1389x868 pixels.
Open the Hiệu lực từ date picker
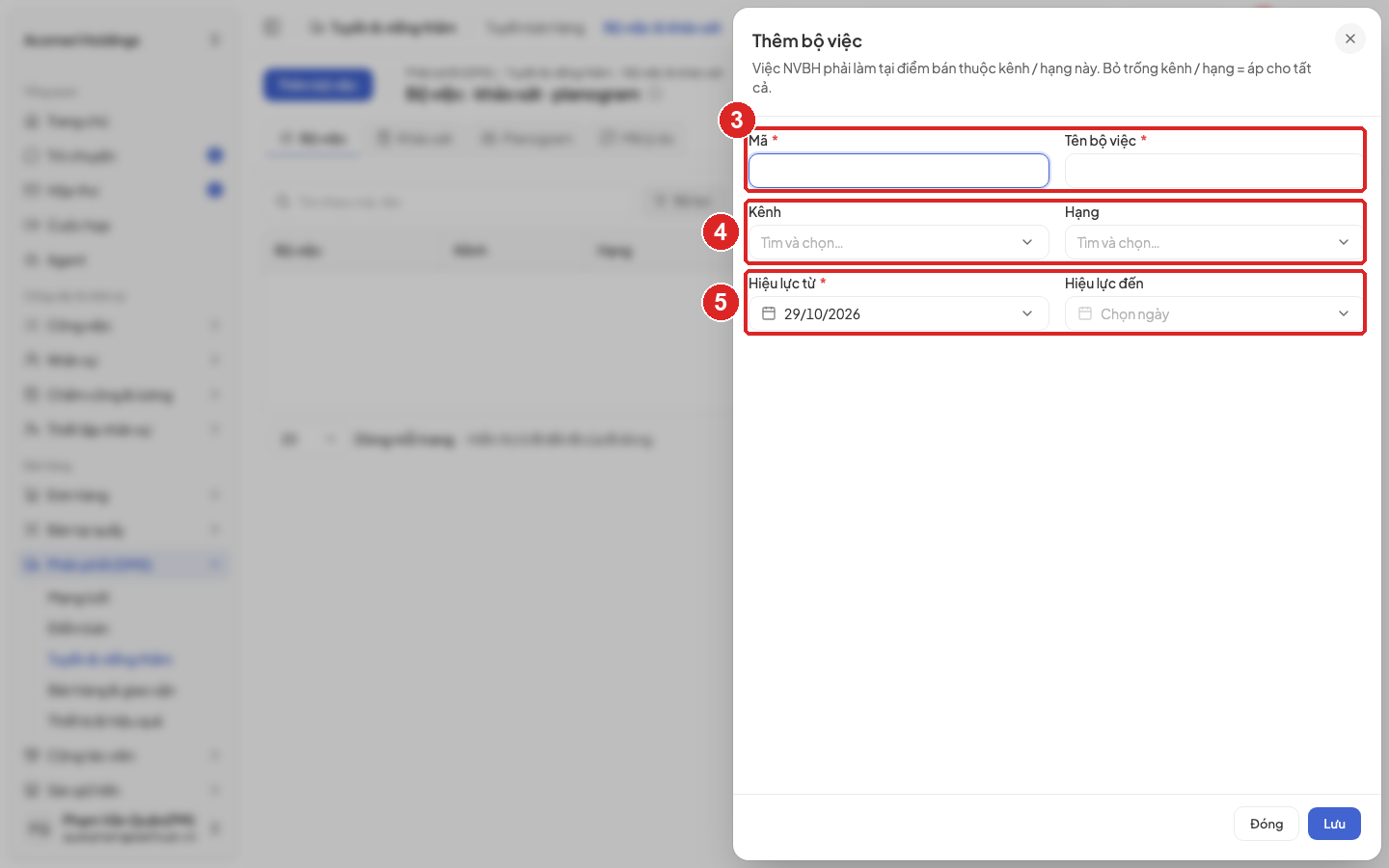tap(899, 313)
